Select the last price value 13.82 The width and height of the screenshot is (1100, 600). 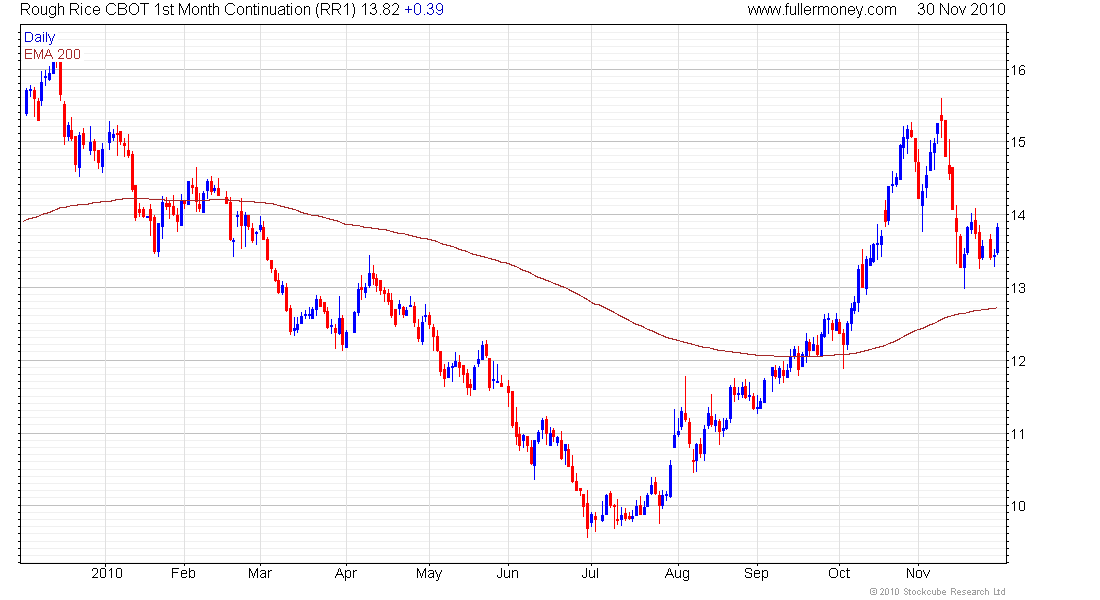pyautogui.click(x=380, y=10)
